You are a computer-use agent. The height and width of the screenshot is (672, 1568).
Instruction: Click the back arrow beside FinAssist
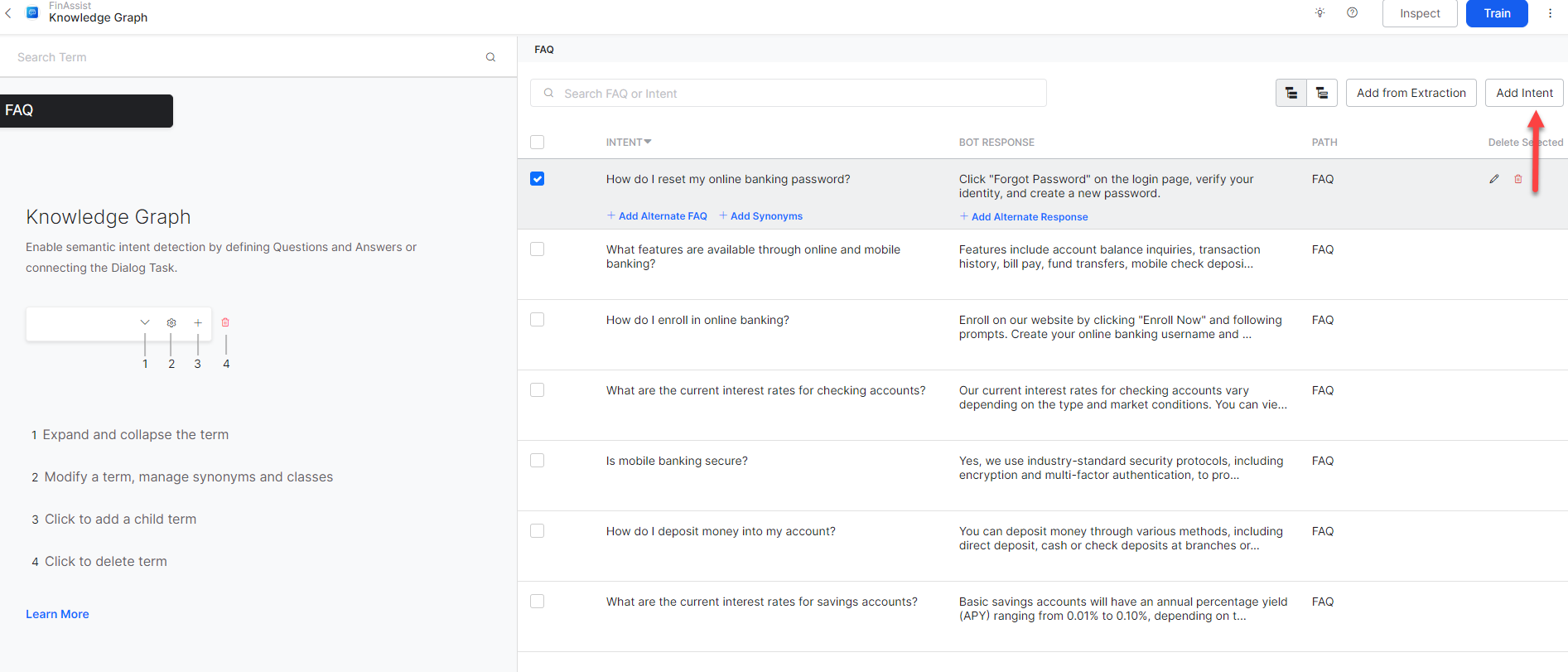point(9,13)
